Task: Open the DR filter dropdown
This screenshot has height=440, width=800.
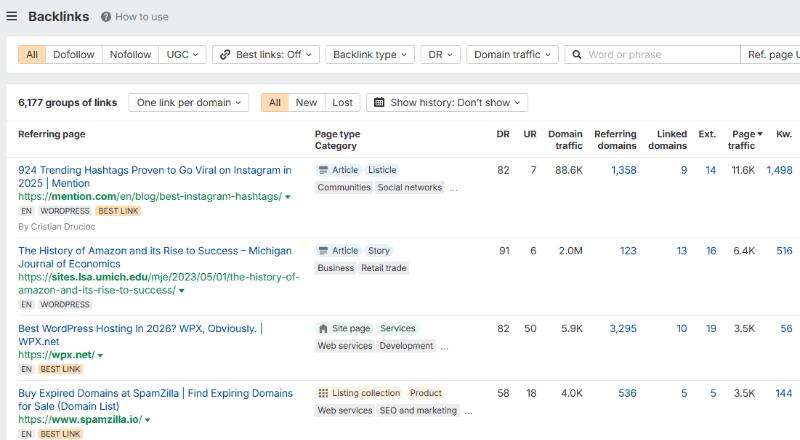Action: click(x=440, y=55)
